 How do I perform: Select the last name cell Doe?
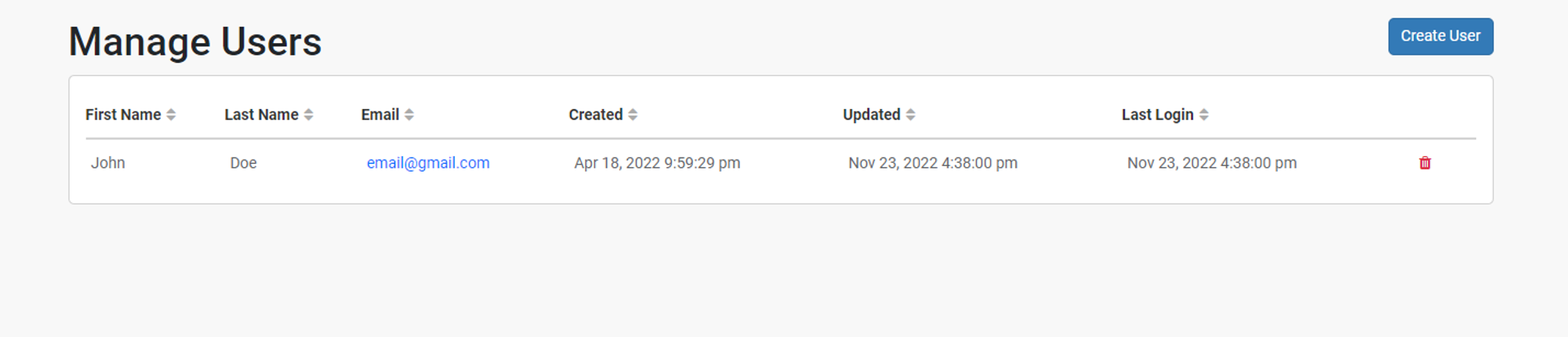[x=243, y=163]
